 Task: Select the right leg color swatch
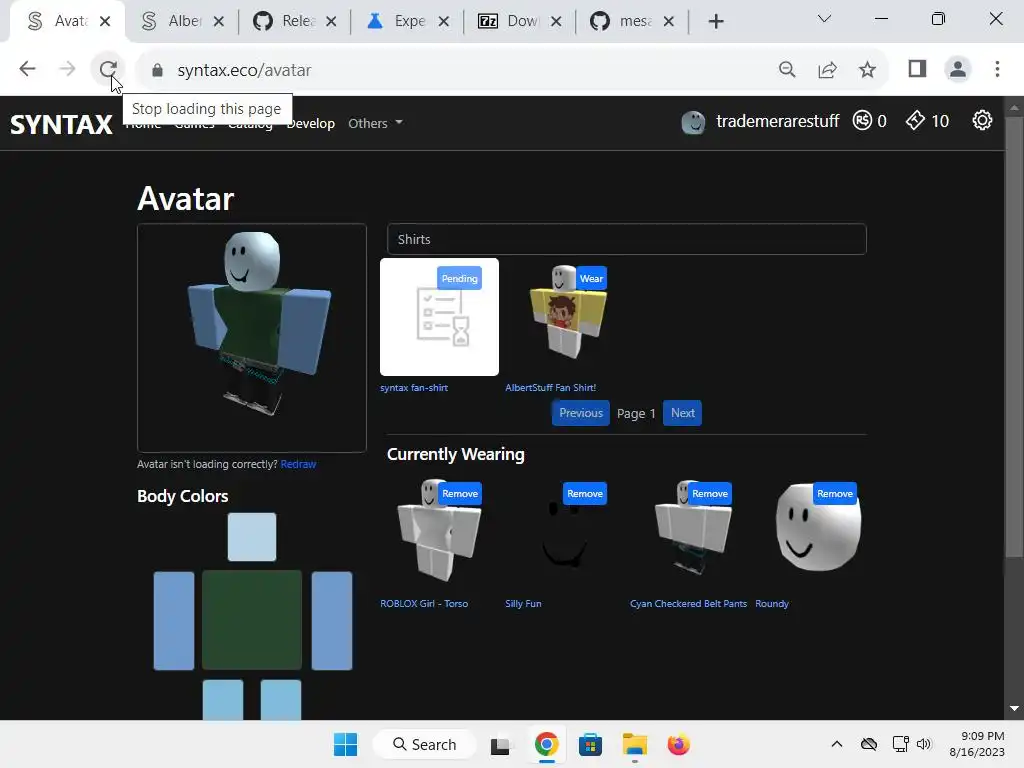click(281, 699)
